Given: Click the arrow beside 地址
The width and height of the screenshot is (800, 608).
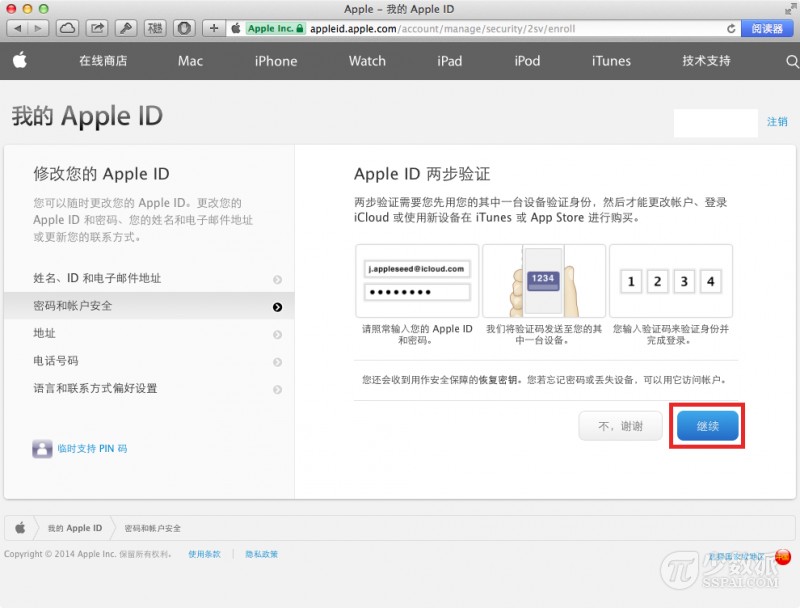Looking at the screenshot, I should click(x=278, y=335).
